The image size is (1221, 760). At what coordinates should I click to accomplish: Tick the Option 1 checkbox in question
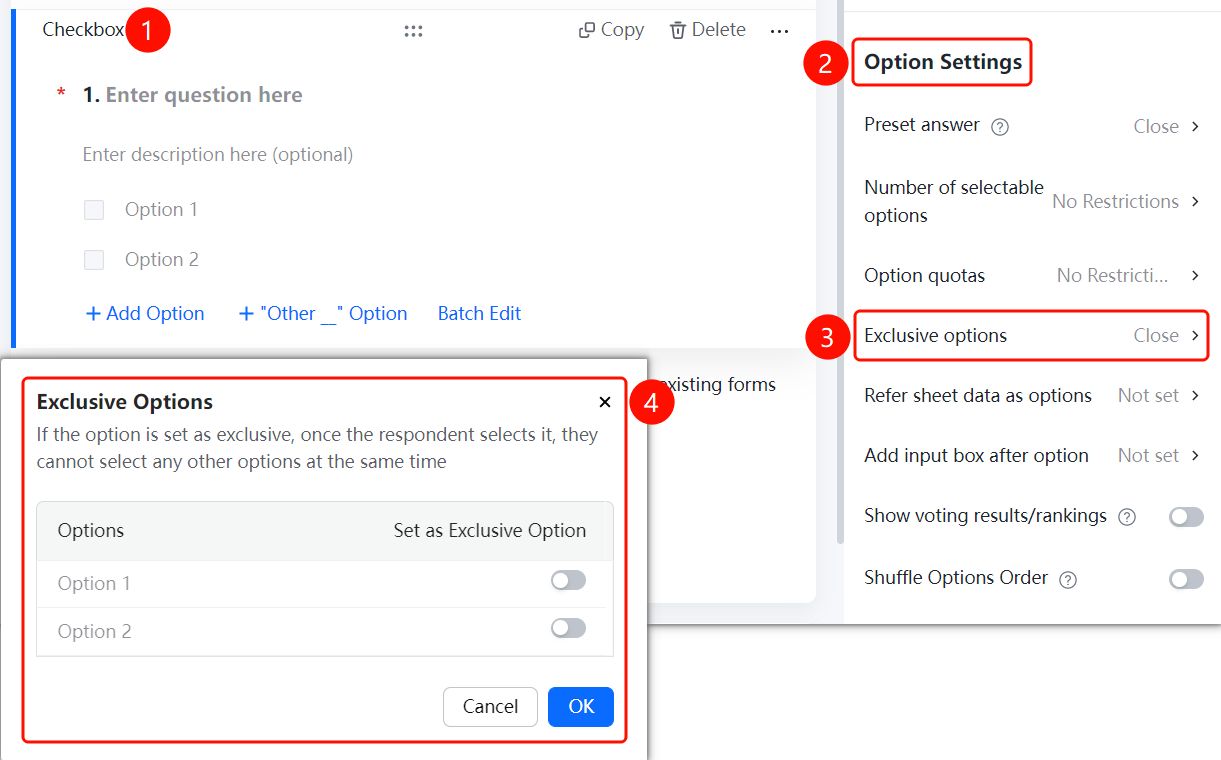94,210
